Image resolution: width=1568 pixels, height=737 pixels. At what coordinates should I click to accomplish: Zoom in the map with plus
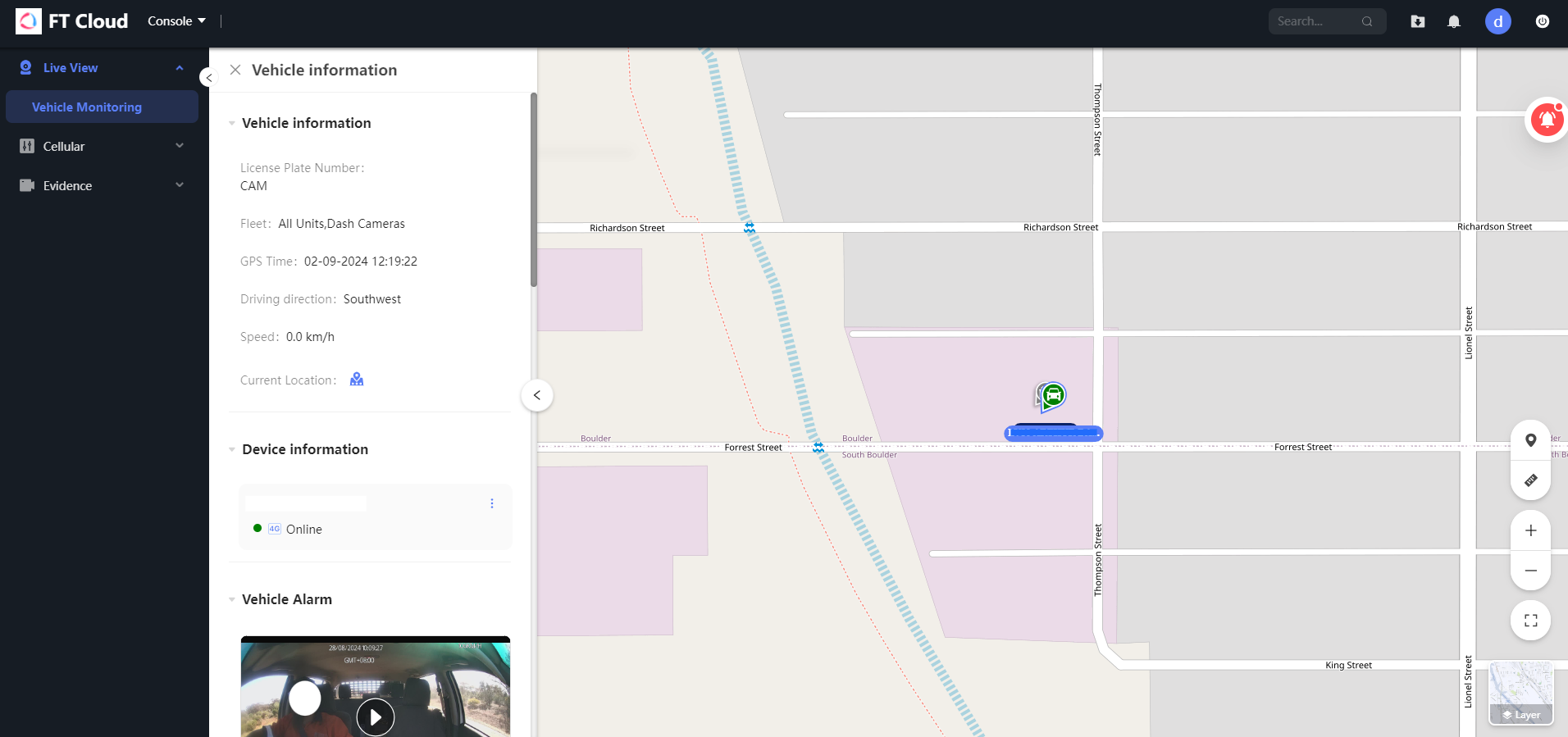[1530, 530]
